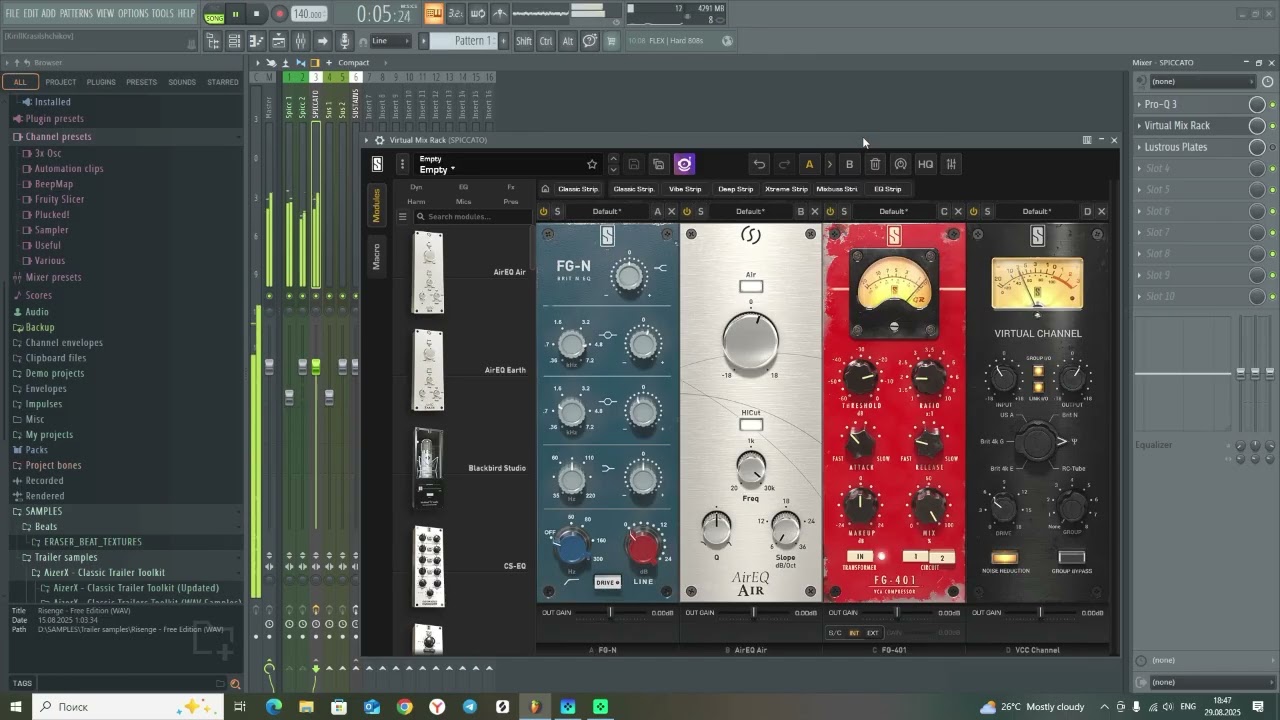The width and height of the screenshot is (1280, 720).
Task: Toggle the DRIVE switch on FG-N
Action: pyautogui.click(x=607, y=582)
